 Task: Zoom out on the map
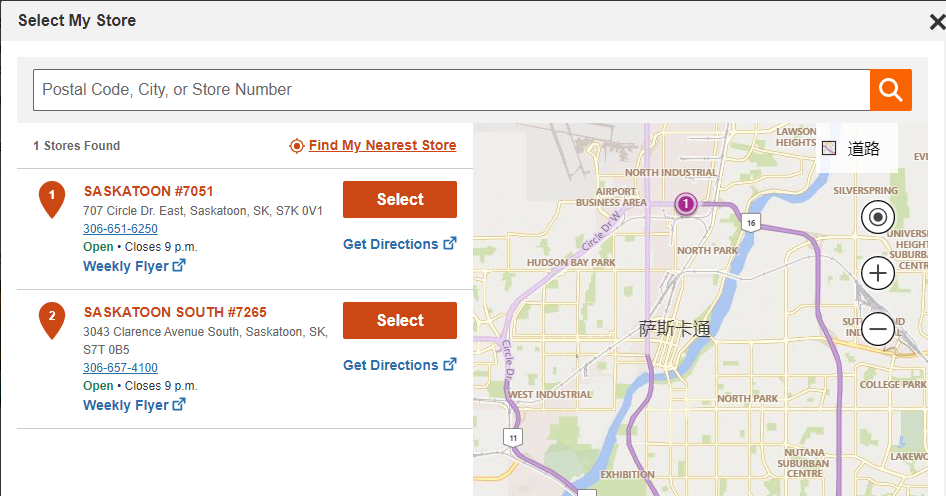pyautogui.click(x=877, y=328)
